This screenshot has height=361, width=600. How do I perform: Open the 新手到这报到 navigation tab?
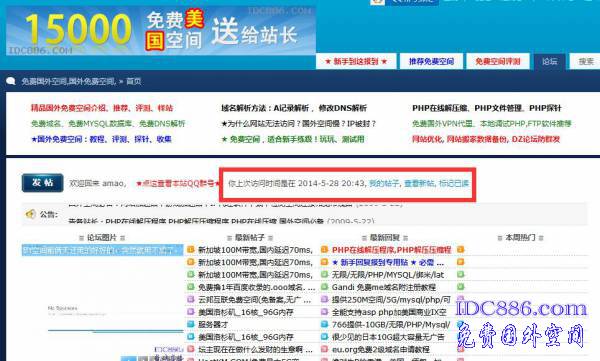[x=356, y=61]
